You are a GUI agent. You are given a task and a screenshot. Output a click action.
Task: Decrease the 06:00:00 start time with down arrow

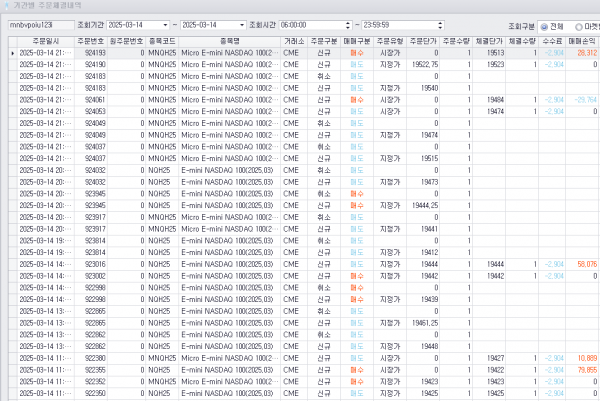(x=348, y=28)
